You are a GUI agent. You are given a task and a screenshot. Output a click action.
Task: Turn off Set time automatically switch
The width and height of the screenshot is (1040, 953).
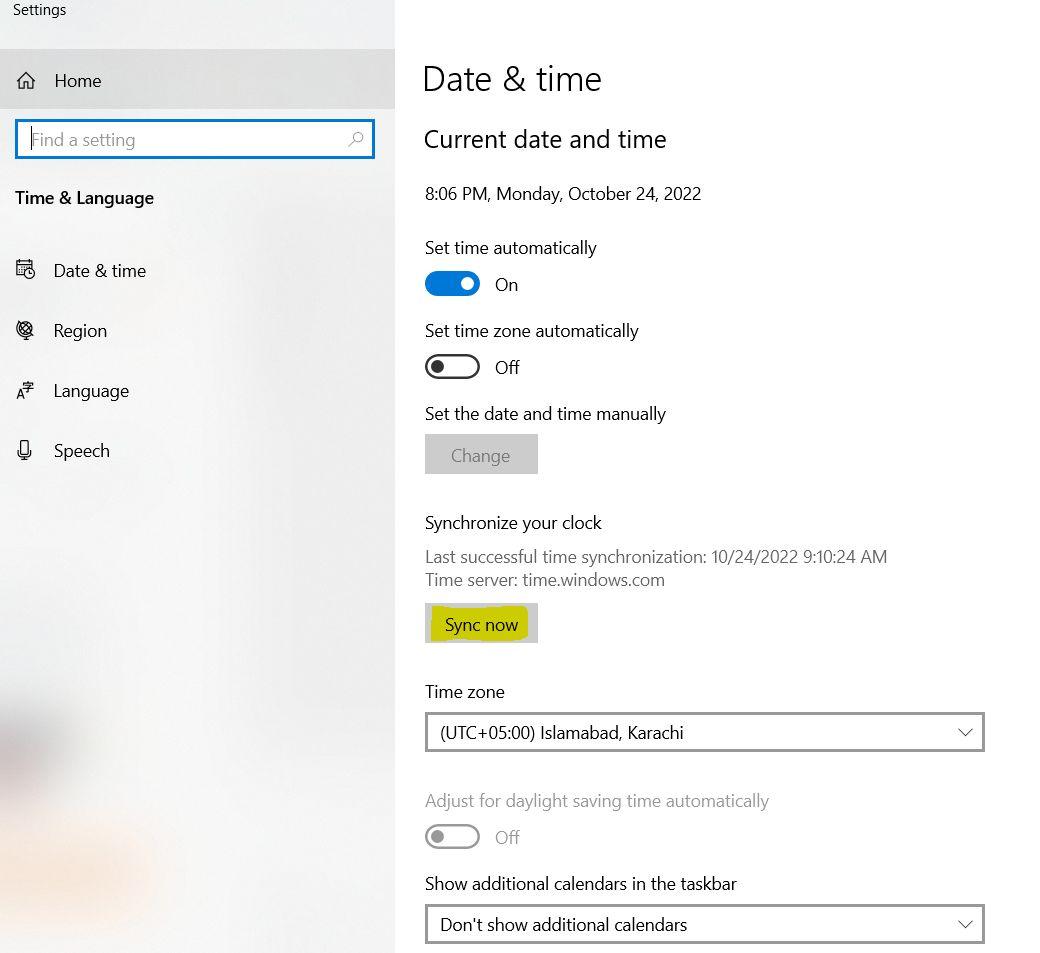(x=452, y=284)
